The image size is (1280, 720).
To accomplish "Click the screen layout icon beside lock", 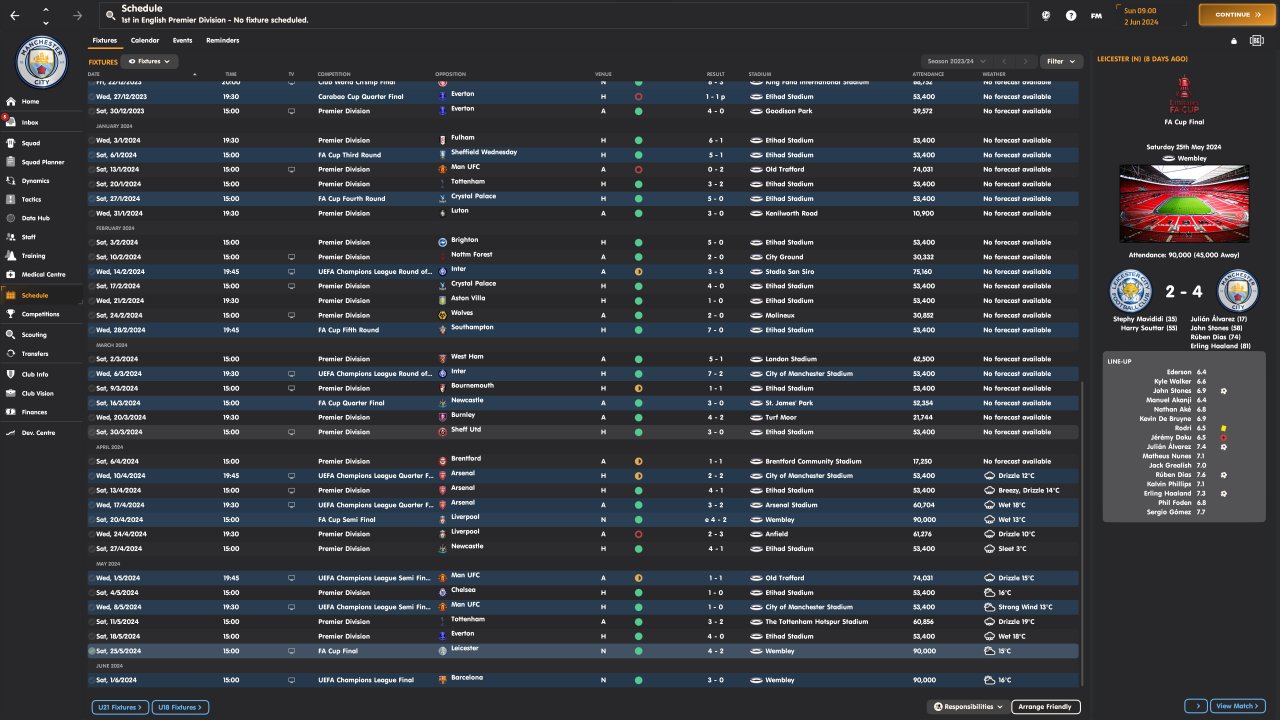I will click(x=1257, y=41).
